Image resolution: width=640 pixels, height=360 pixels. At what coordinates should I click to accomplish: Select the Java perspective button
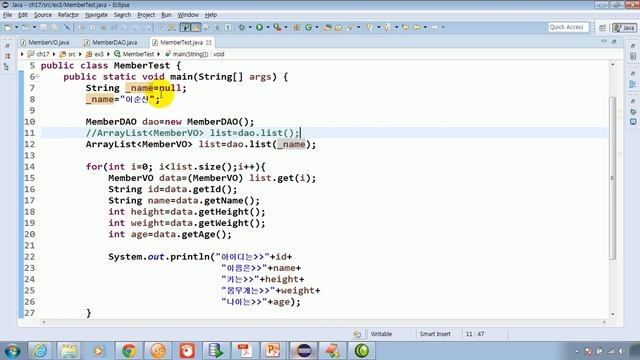tap(624, 28)
